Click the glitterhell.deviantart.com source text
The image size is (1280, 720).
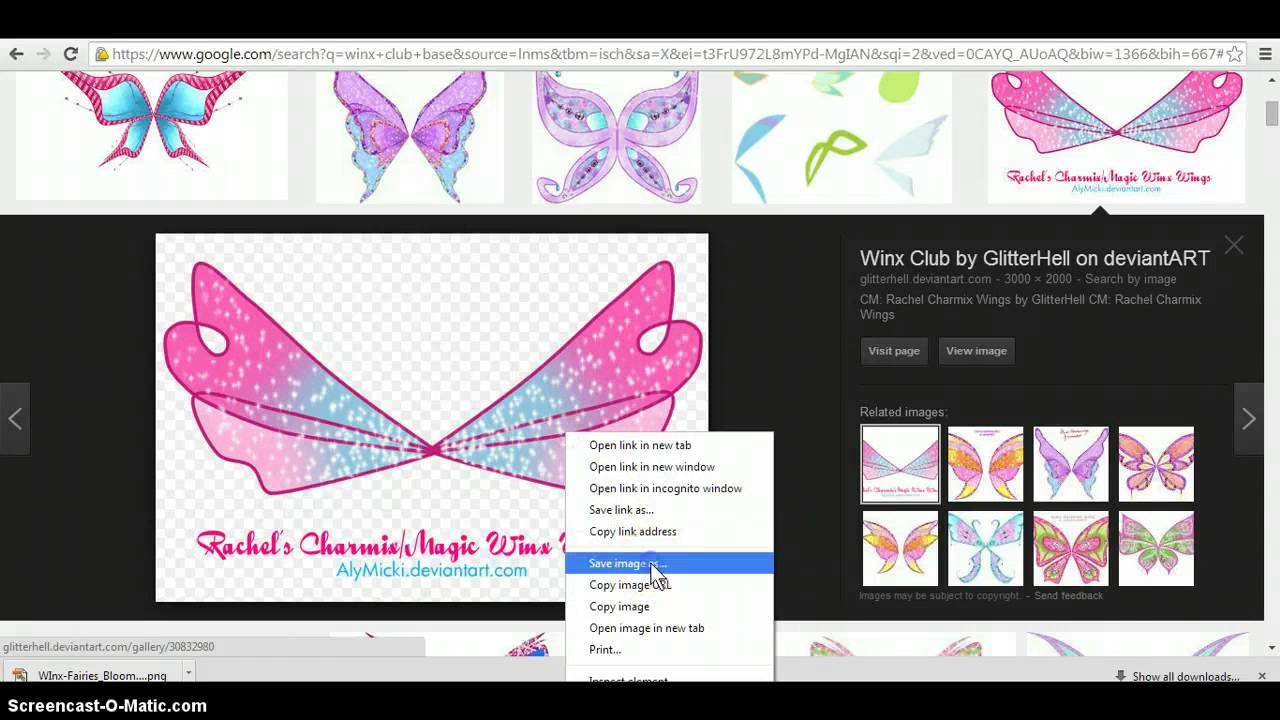pos(925,279)
